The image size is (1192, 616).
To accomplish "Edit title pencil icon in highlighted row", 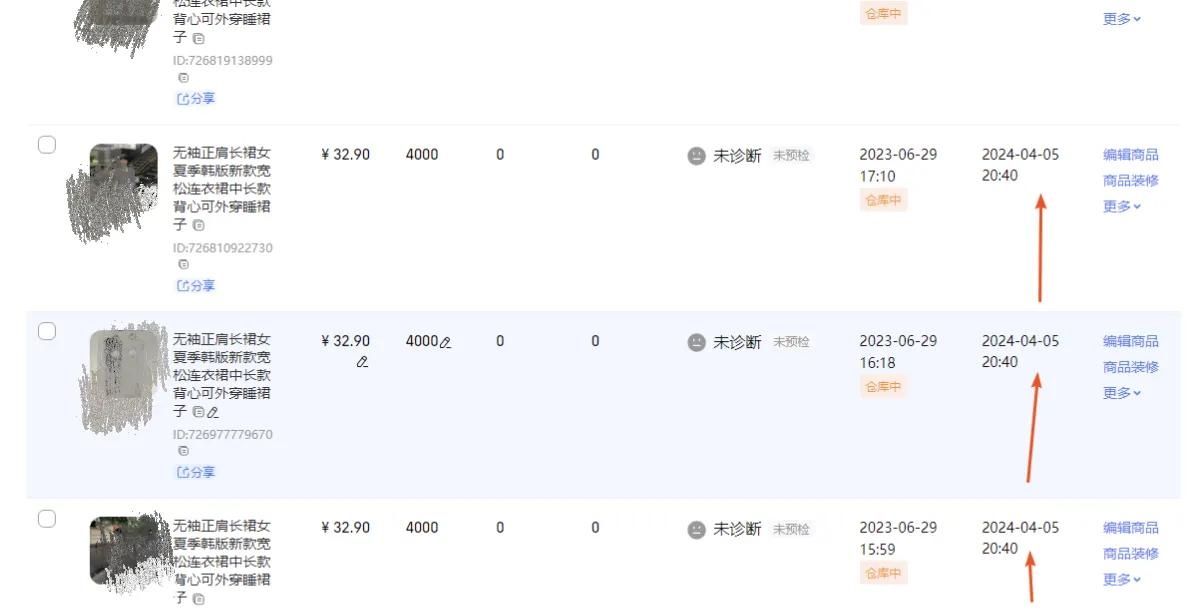I will coord(213,412).
